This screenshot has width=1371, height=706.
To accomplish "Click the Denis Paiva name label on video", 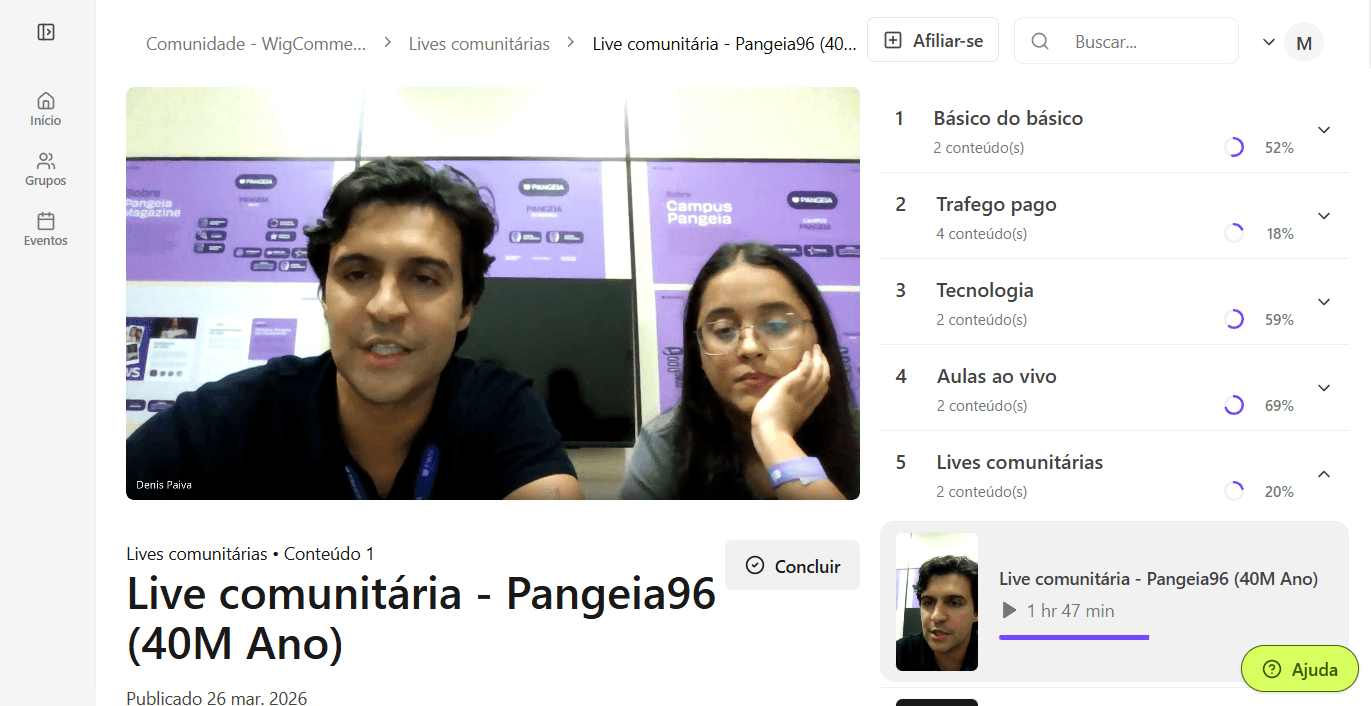I will coord(164,485).
